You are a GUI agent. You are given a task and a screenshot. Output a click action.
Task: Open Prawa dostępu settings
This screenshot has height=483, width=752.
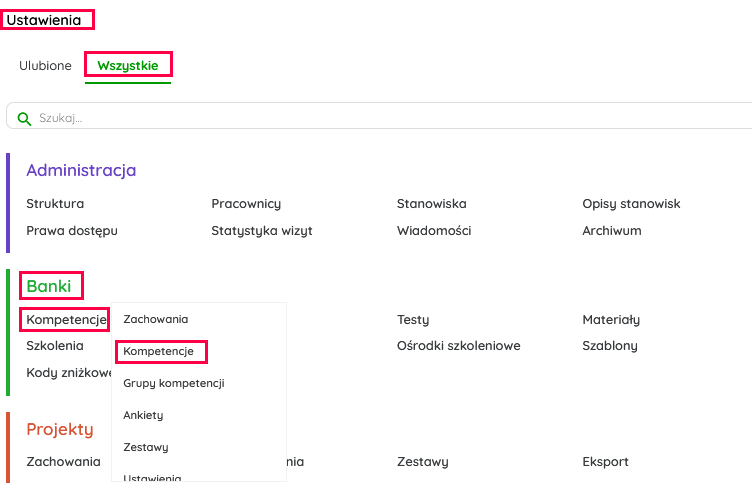72,231
